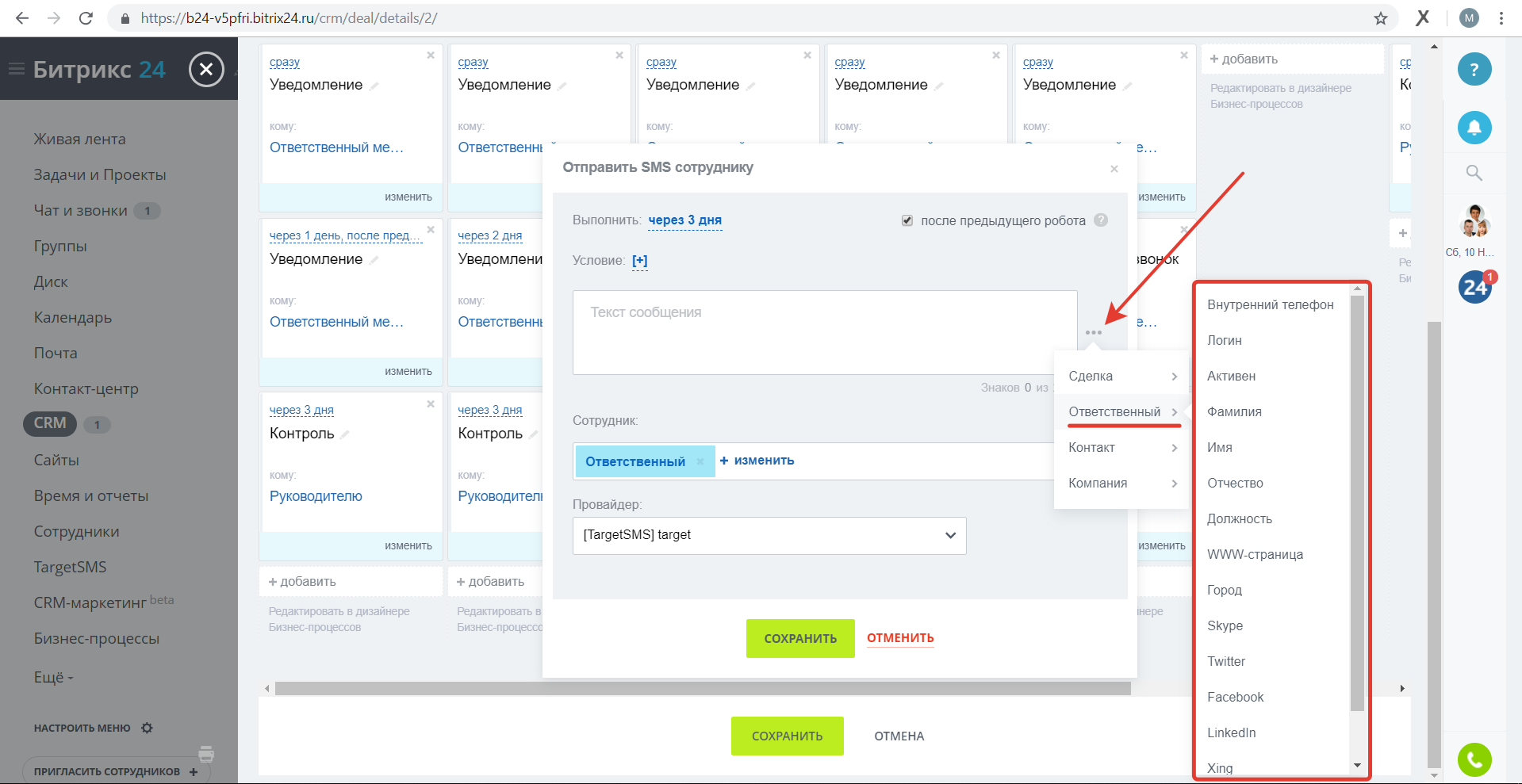Open the three-dots insert value menu
The height and width of the screenshot is (784, 1522).
[x=1094, y=332]
